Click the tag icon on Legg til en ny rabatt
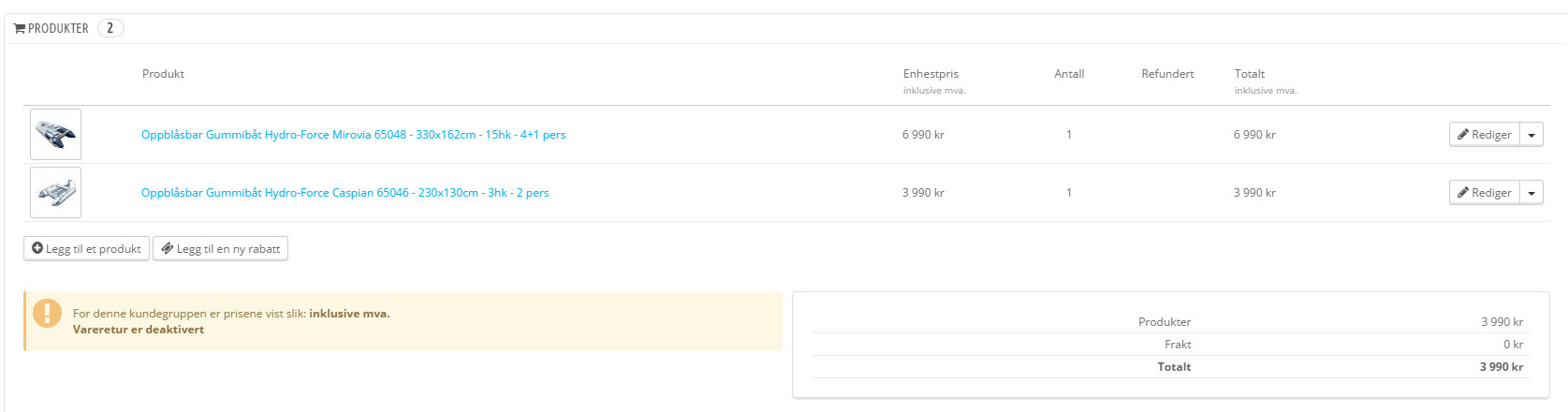The width and height of the screenshot is (1568, 412). click(x=168, y=249)
